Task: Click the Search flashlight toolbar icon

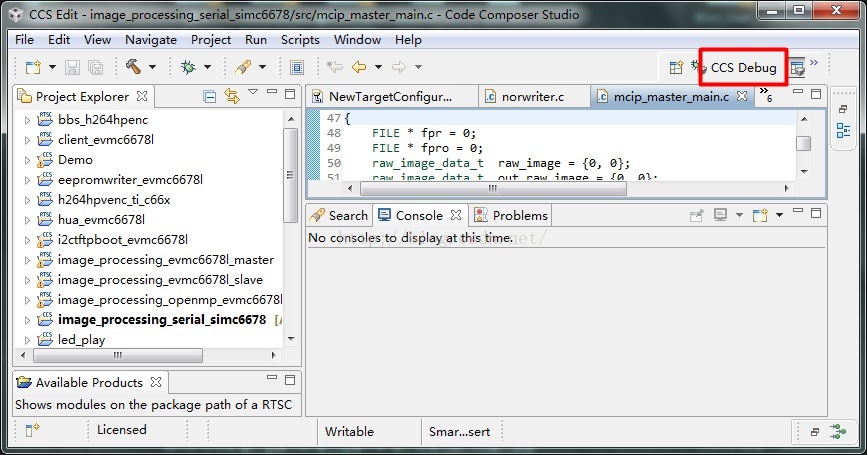Action: (243, 67)
